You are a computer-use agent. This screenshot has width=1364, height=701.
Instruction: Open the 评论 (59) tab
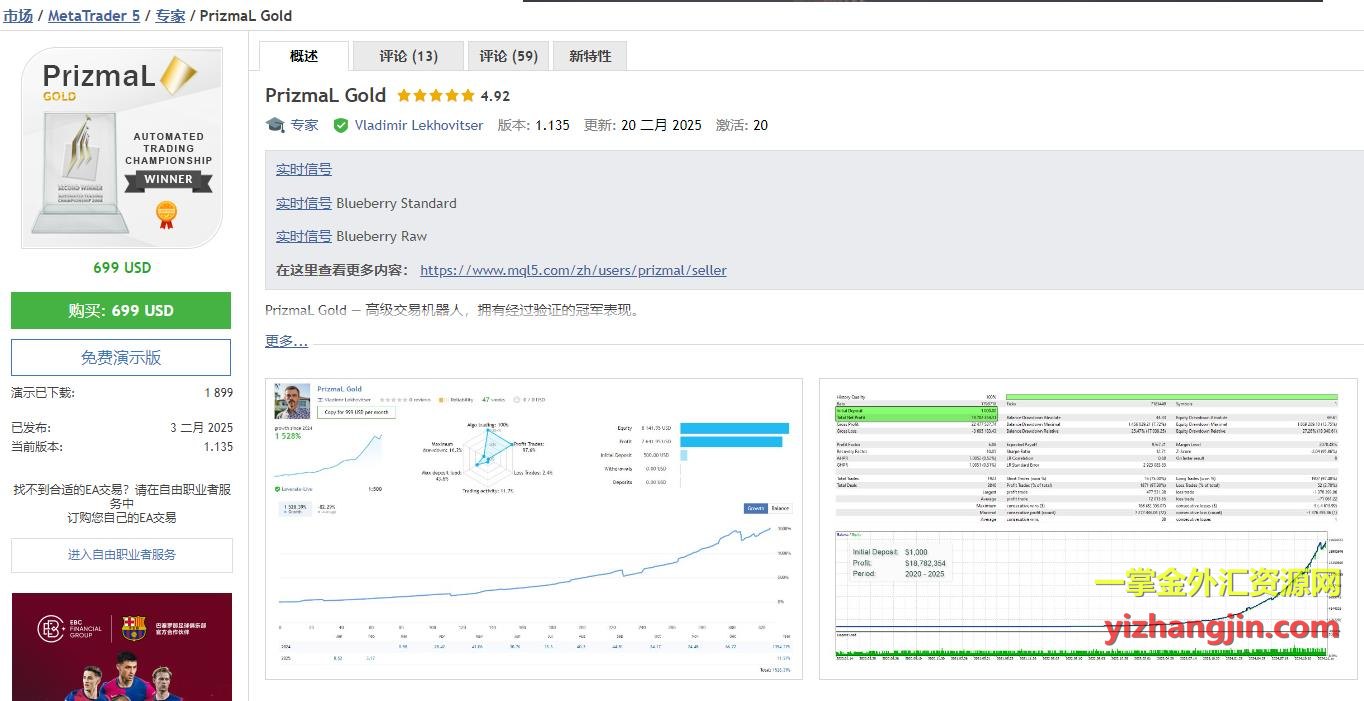coord(508,56)
